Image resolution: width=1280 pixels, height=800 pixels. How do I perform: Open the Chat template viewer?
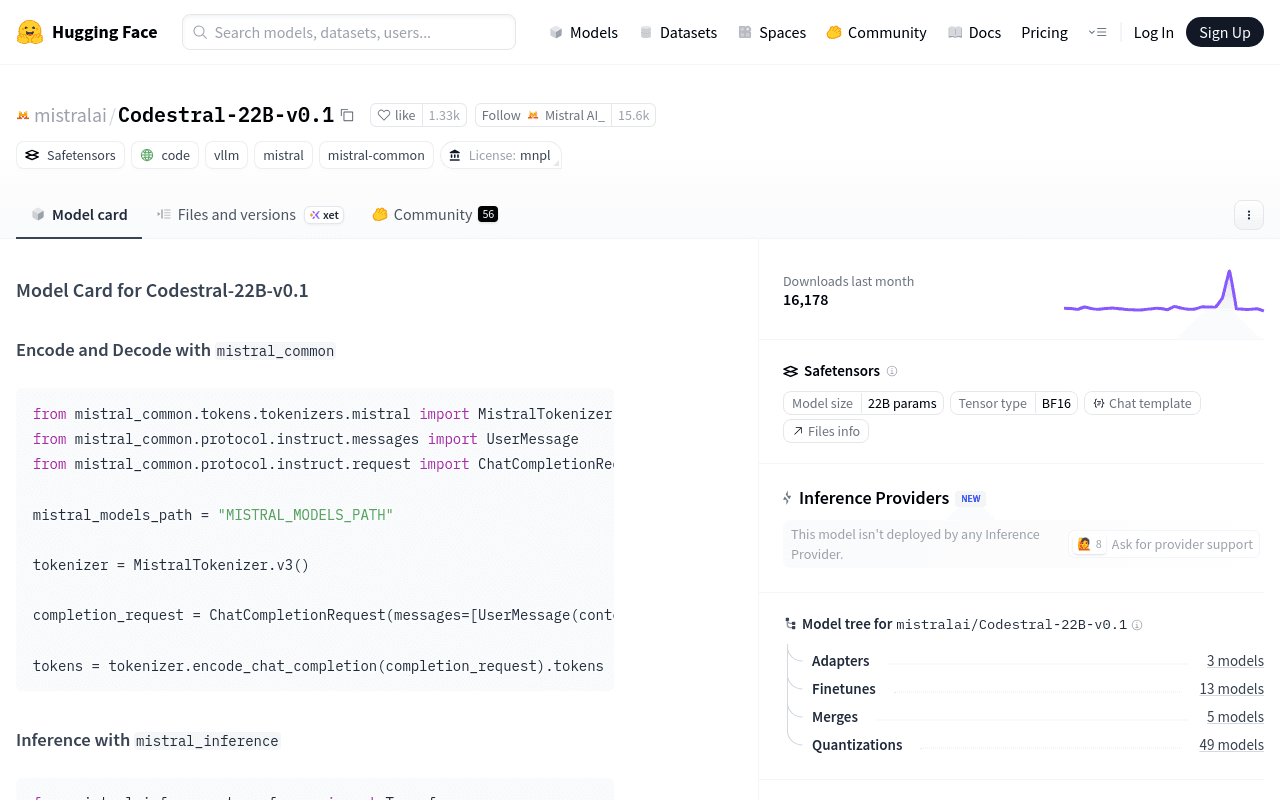pyautogui.click(x=1142, y=403)
